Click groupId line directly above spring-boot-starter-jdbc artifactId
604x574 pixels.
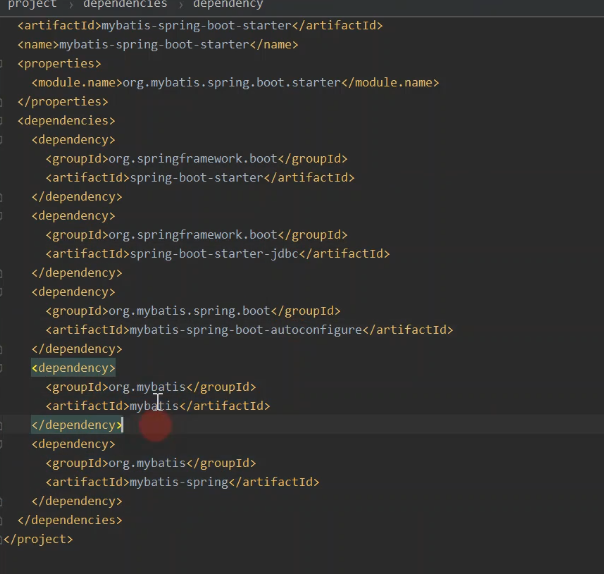click(196, 235)
